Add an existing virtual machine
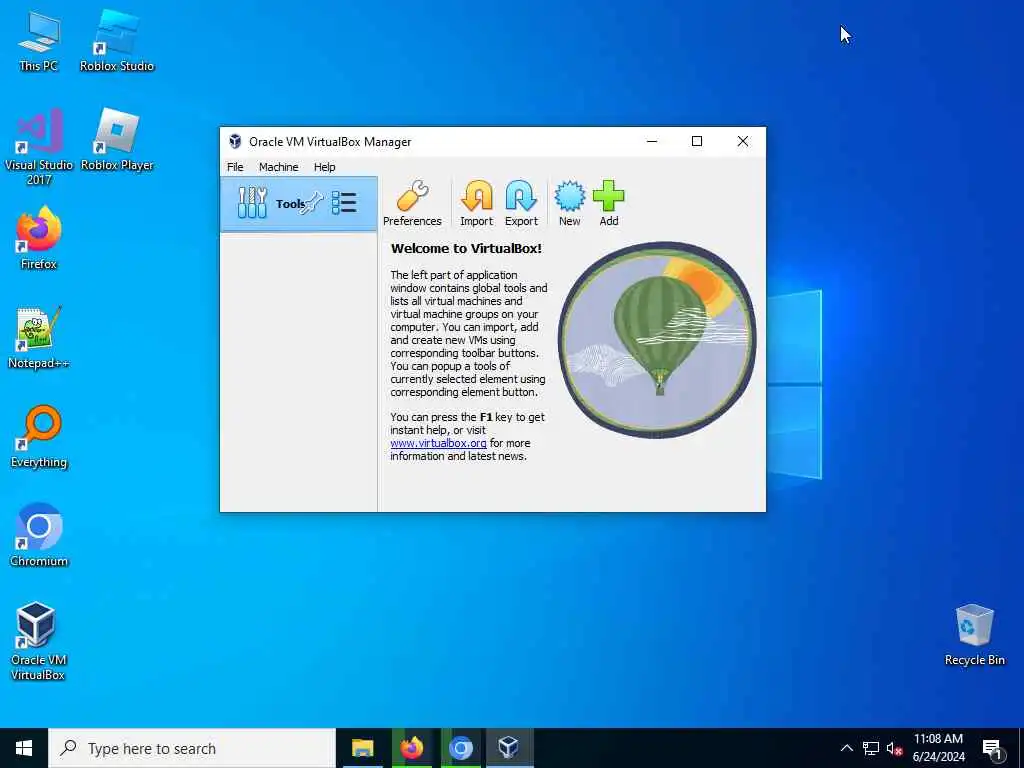 coord(609,204)
